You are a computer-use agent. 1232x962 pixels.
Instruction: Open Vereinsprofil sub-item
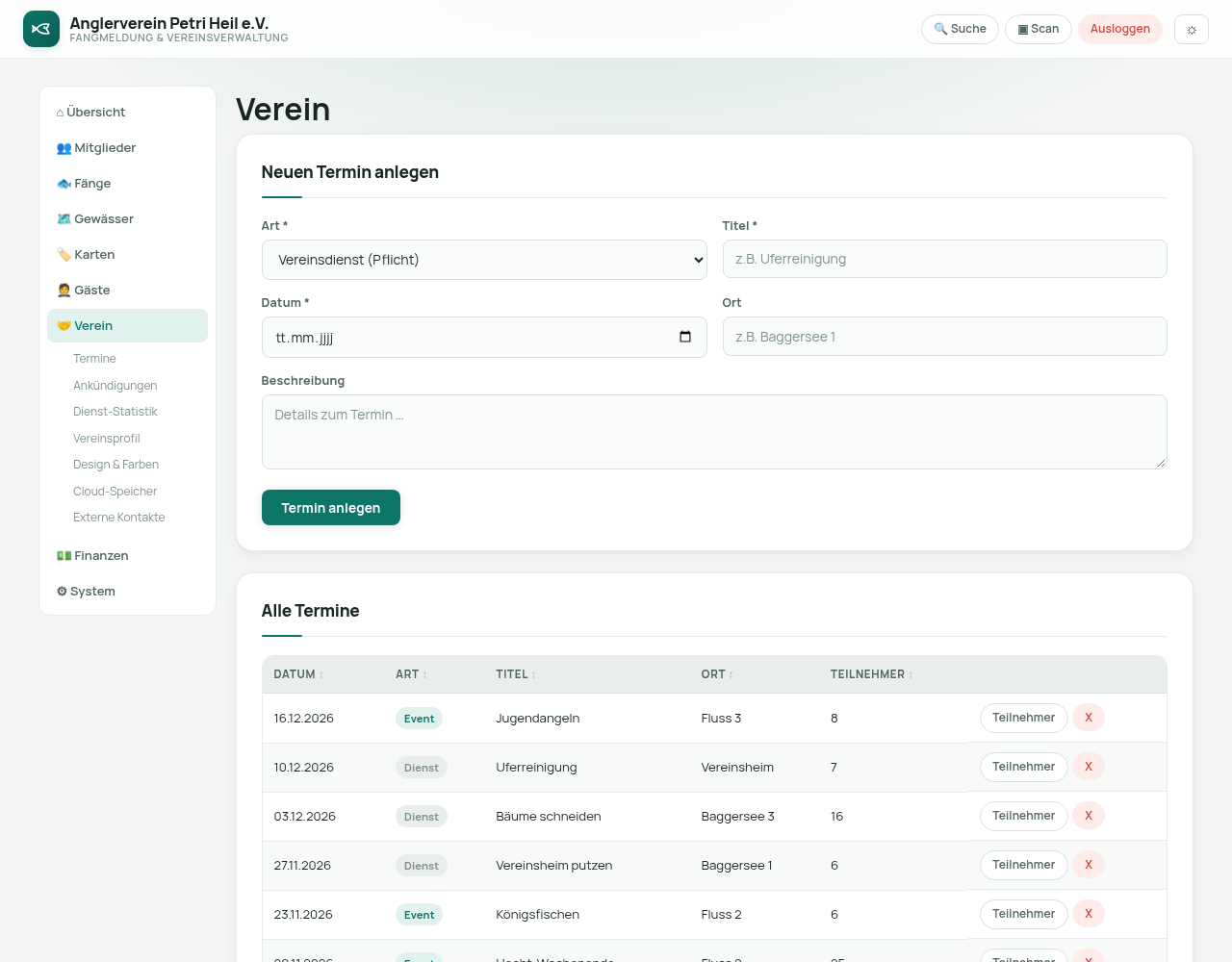coord(106,439)
